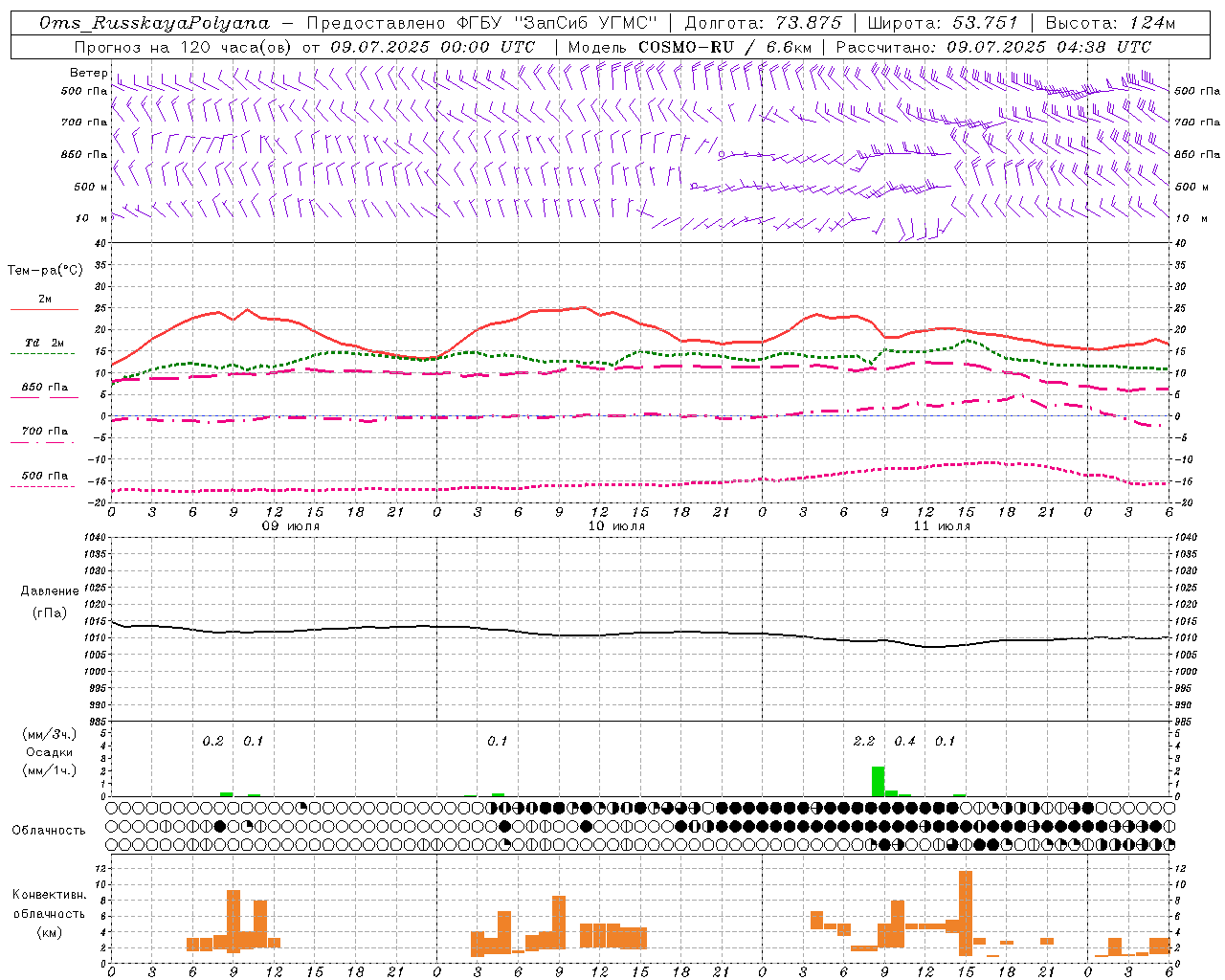Click the tallest orange convective cloud bar
The image size is (1225, 980).
pos(966,913)
